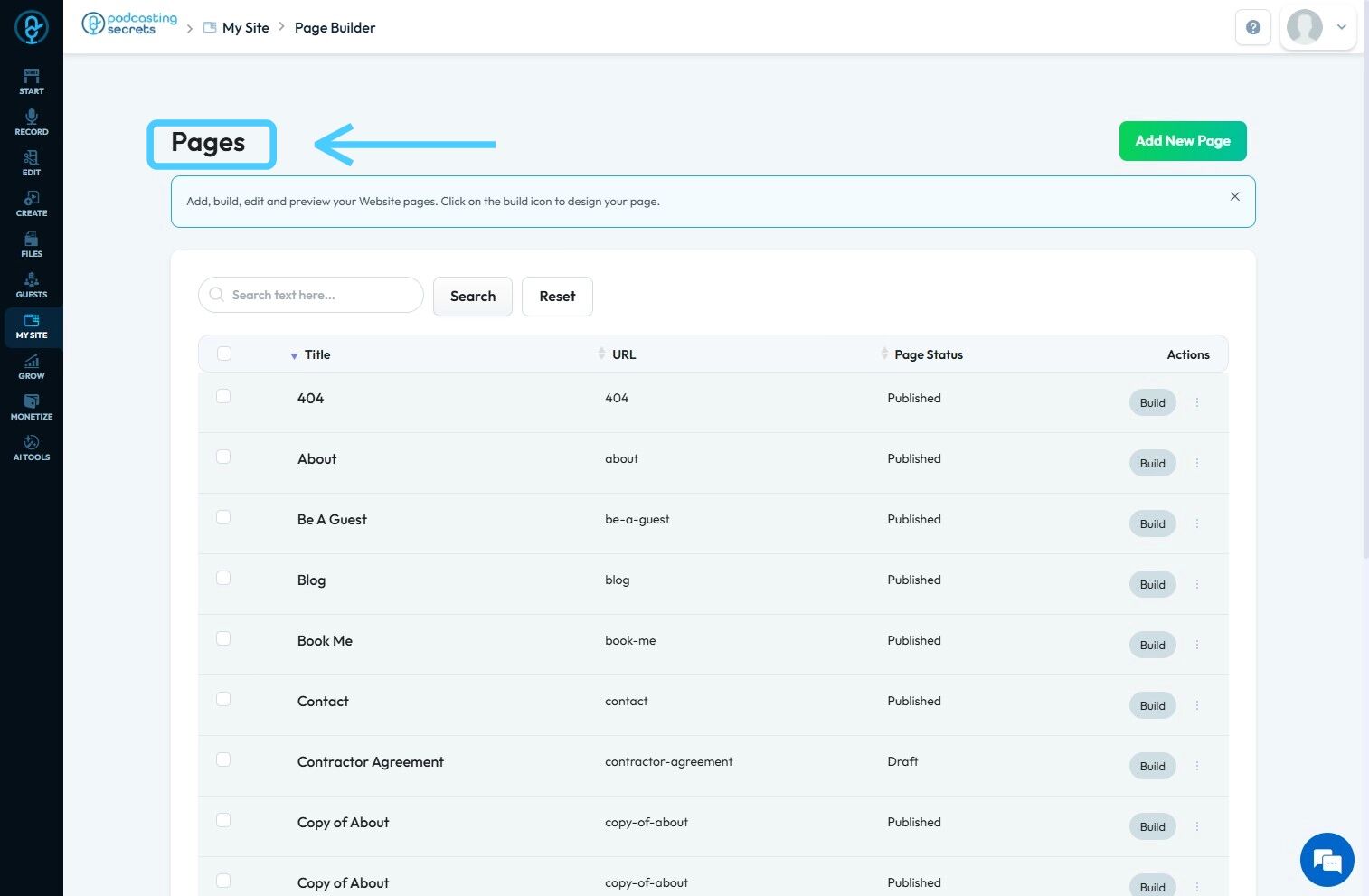Open AI Tools in the sidebar
The image size is (1369, 896).
(32, 448)
